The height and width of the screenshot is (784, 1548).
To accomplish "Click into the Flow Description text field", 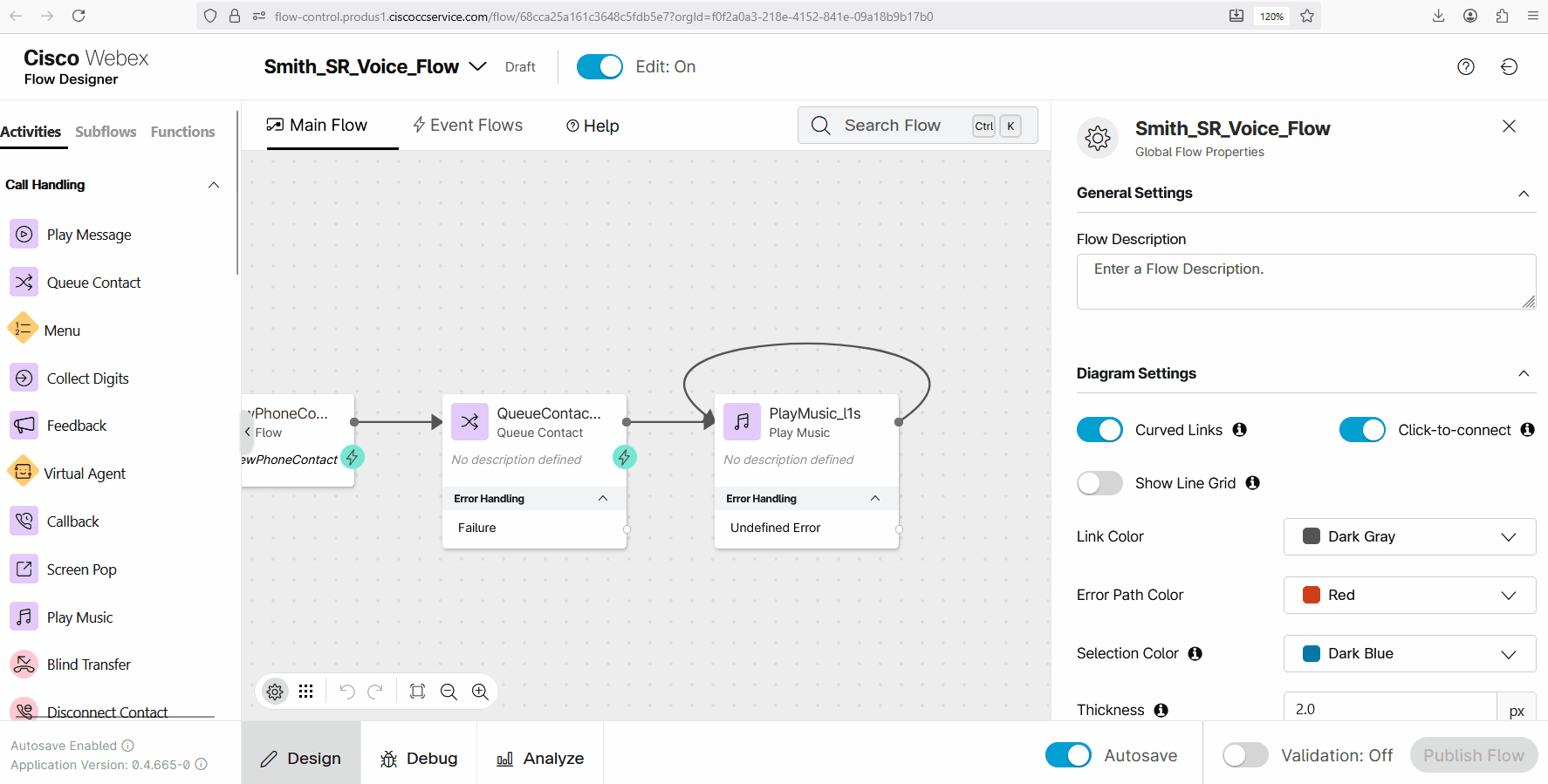I will [x=1305, y=281].
